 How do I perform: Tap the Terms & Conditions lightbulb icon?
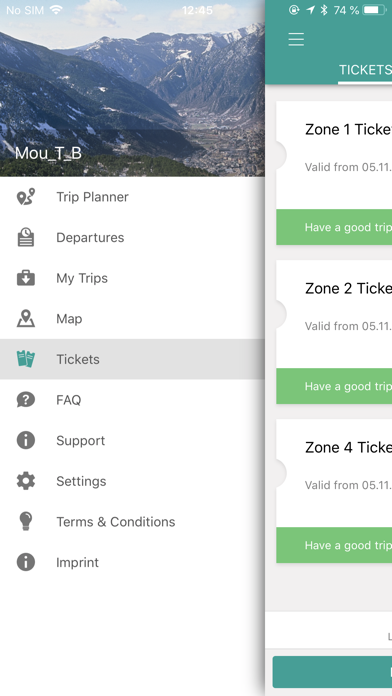click(x=26, y=521)
